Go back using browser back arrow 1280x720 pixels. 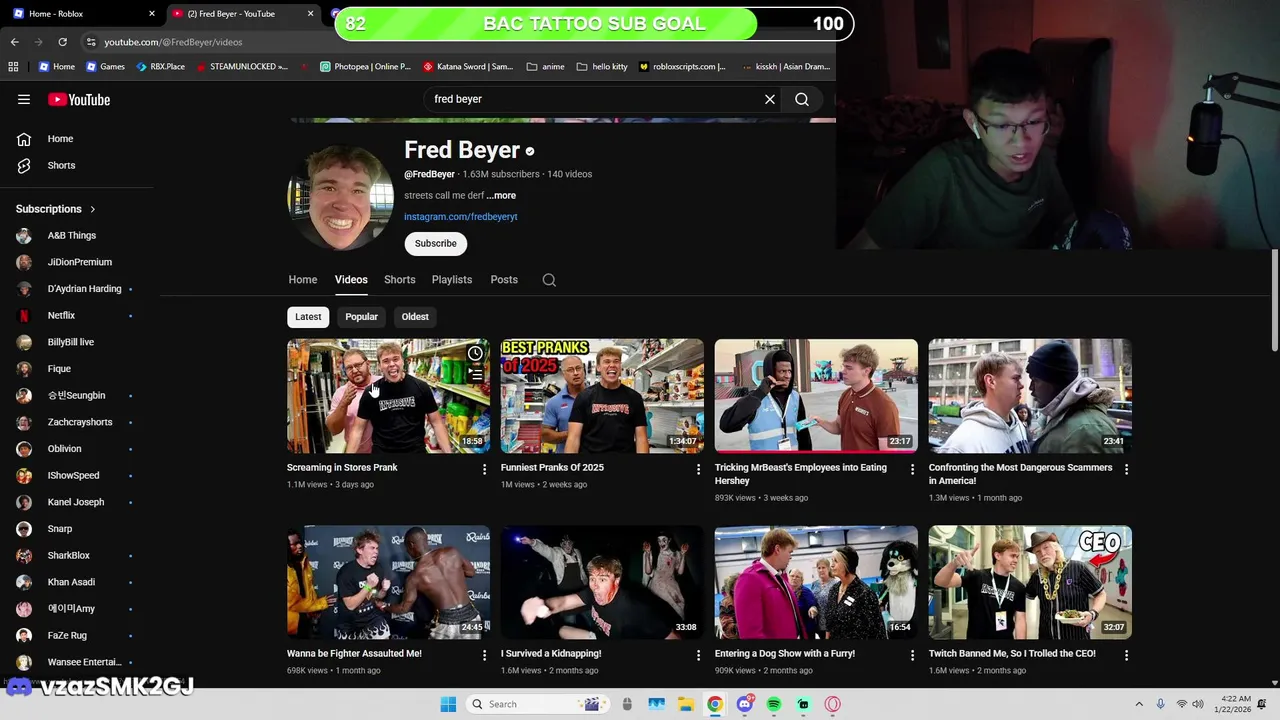tap(14, 42)
